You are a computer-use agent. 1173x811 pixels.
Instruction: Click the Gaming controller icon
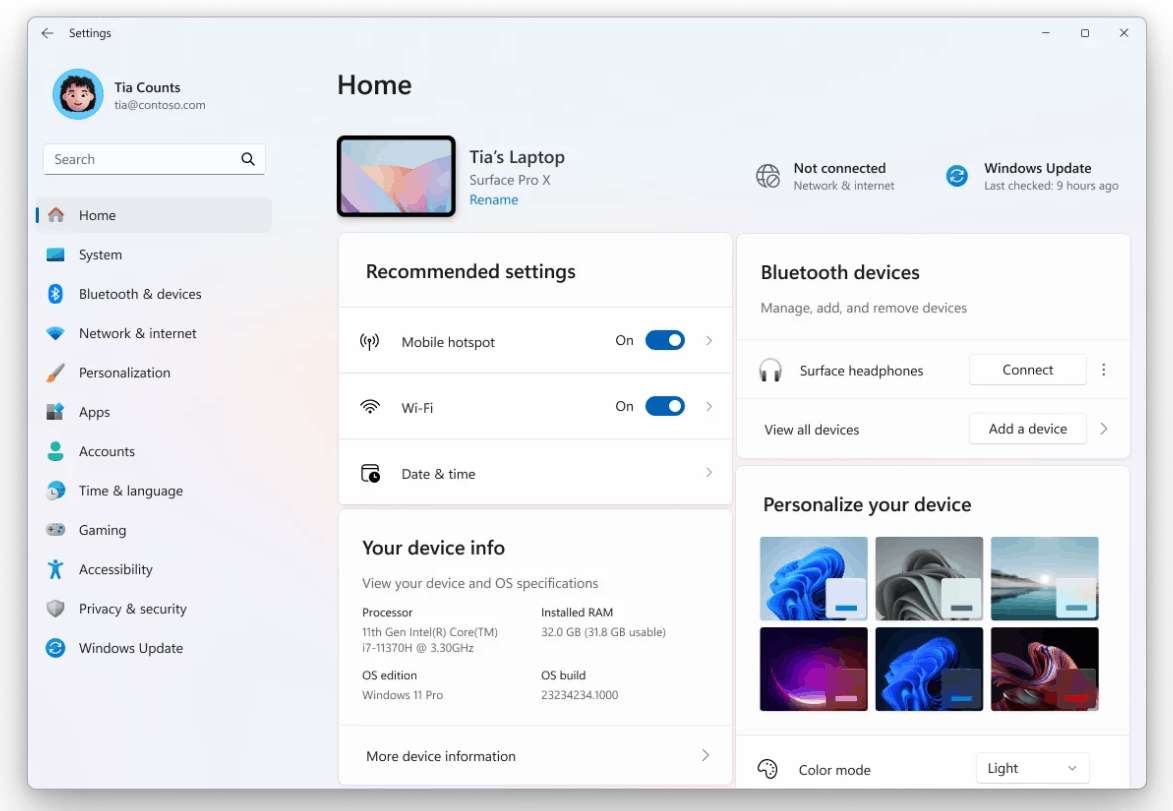click(56, 530)
